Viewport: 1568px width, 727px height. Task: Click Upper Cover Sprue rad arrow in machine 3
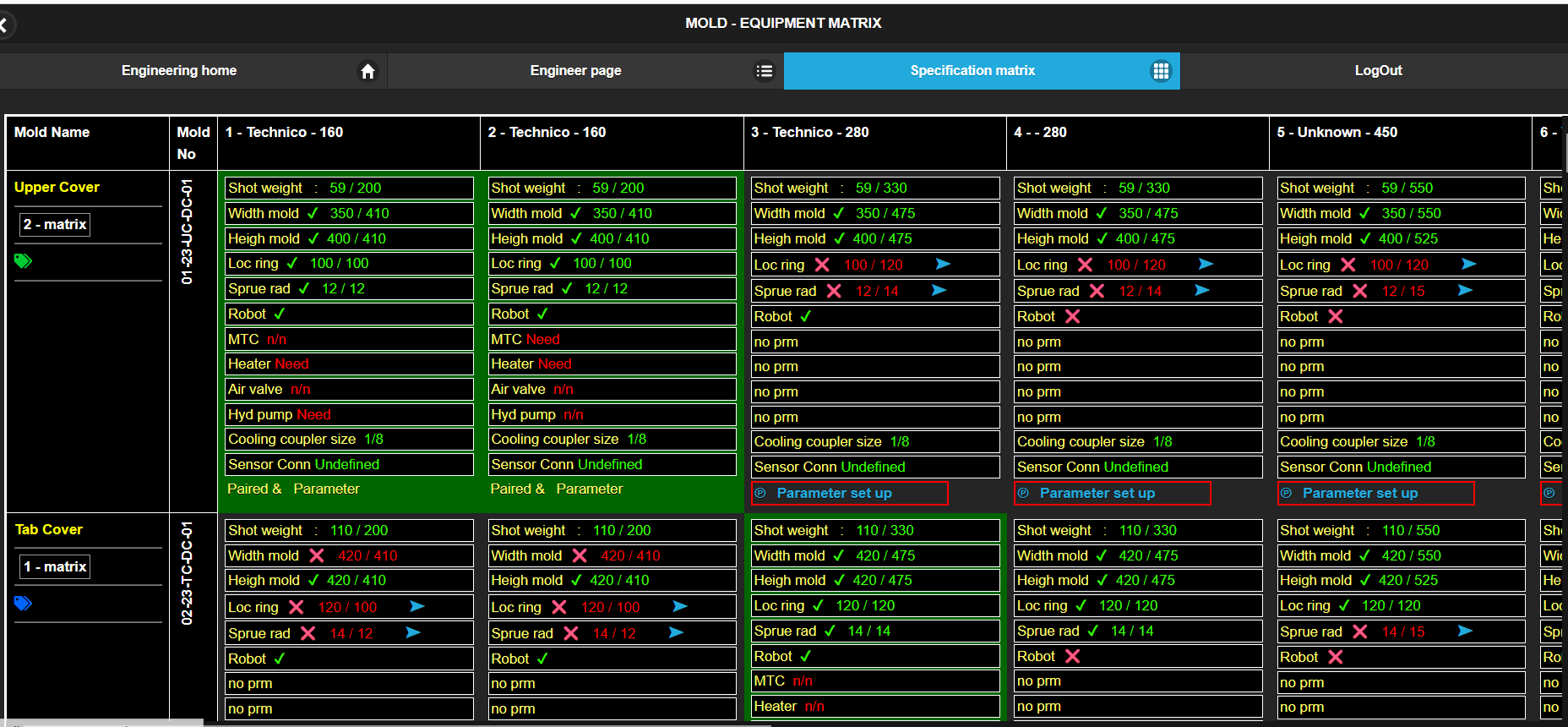click(x=939, y=290)
